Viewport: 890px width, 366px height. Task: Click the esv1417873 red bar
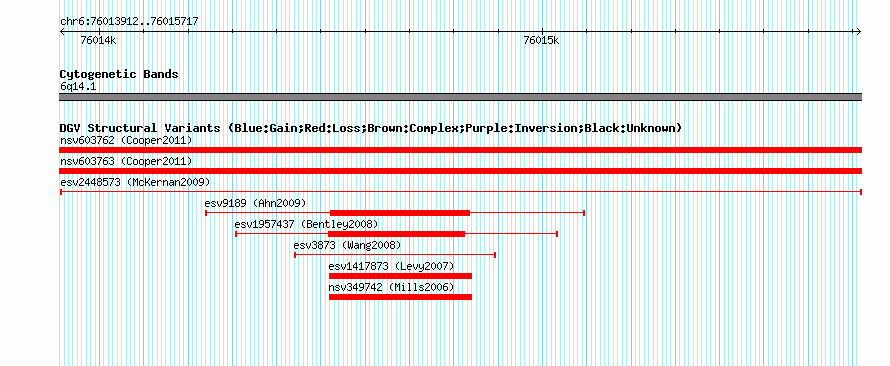pos(401,276)
